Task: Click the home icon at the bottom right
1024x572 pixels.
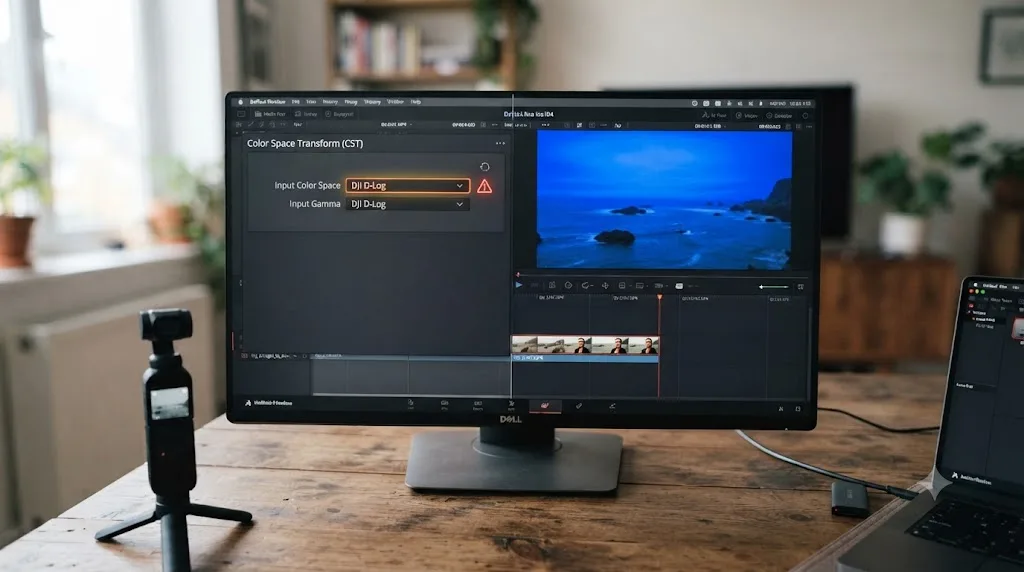Action: (x=781, y=409)
